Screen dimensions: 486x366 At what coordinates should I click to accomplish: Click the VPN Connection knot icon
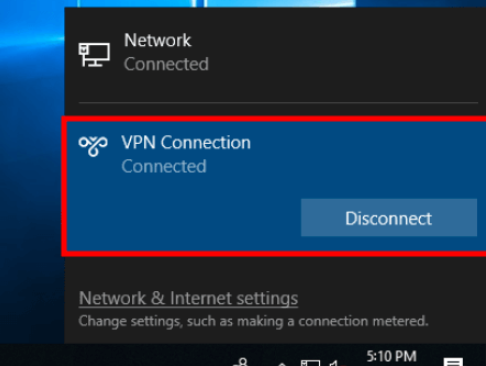pos(93,146)
